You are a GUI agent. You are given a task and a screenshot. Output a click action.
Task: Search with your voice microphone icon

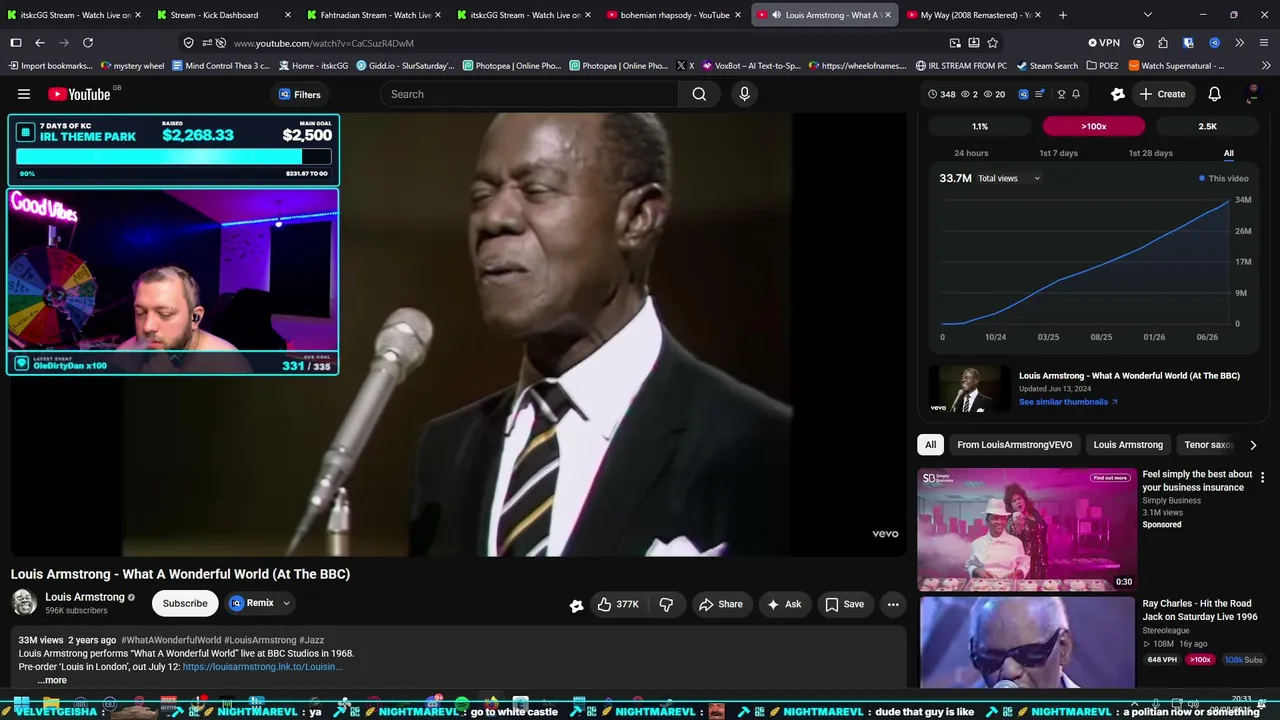pos(744,94)
